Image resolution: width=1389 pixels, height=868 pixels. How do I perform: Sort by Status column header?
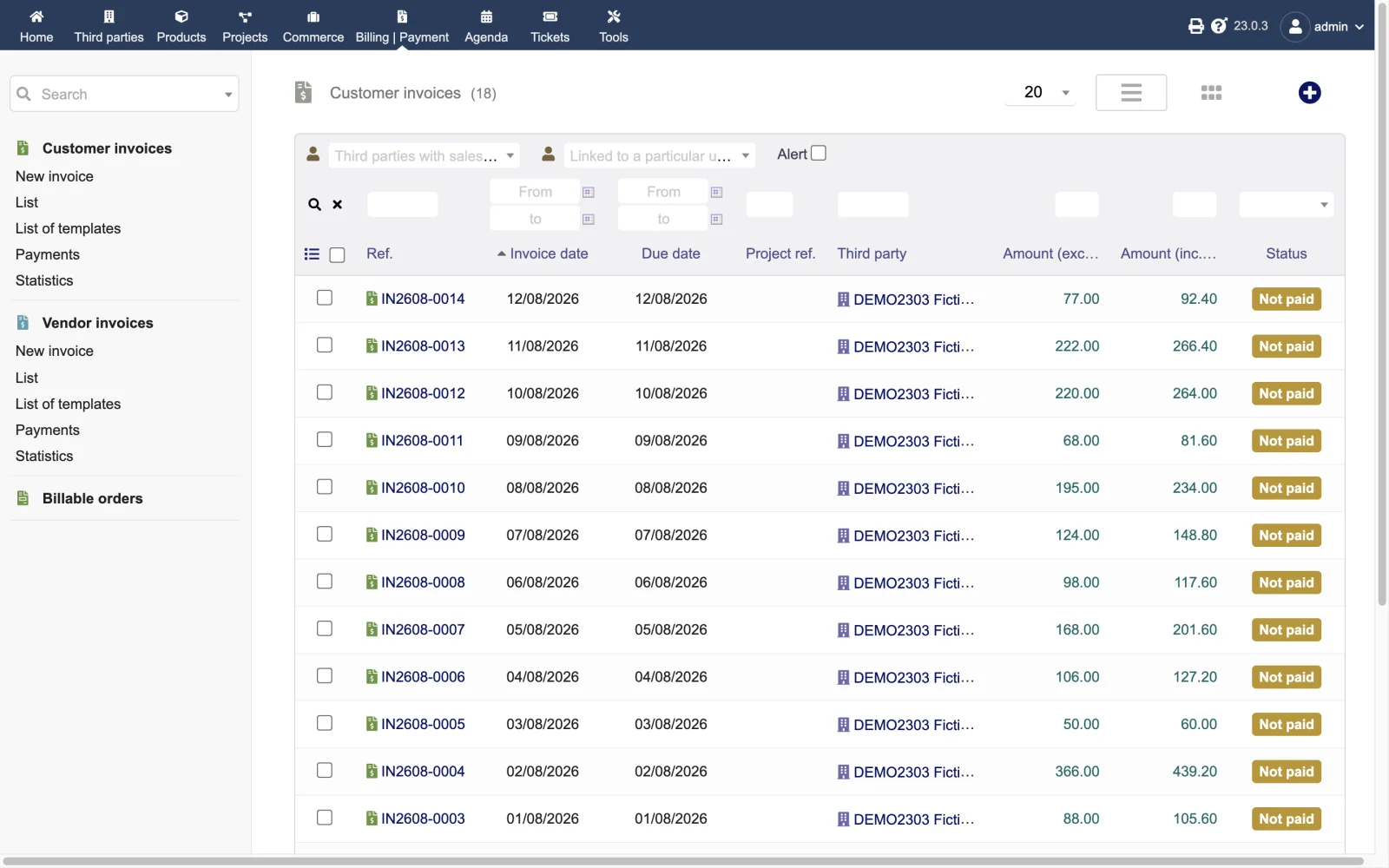pos(1287,253)
